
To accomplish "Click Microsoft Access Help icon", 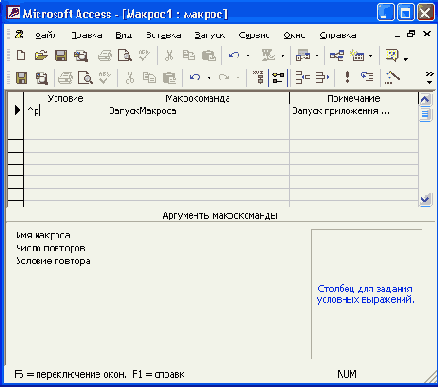I will pyautogui.click(x=392, y=55).
